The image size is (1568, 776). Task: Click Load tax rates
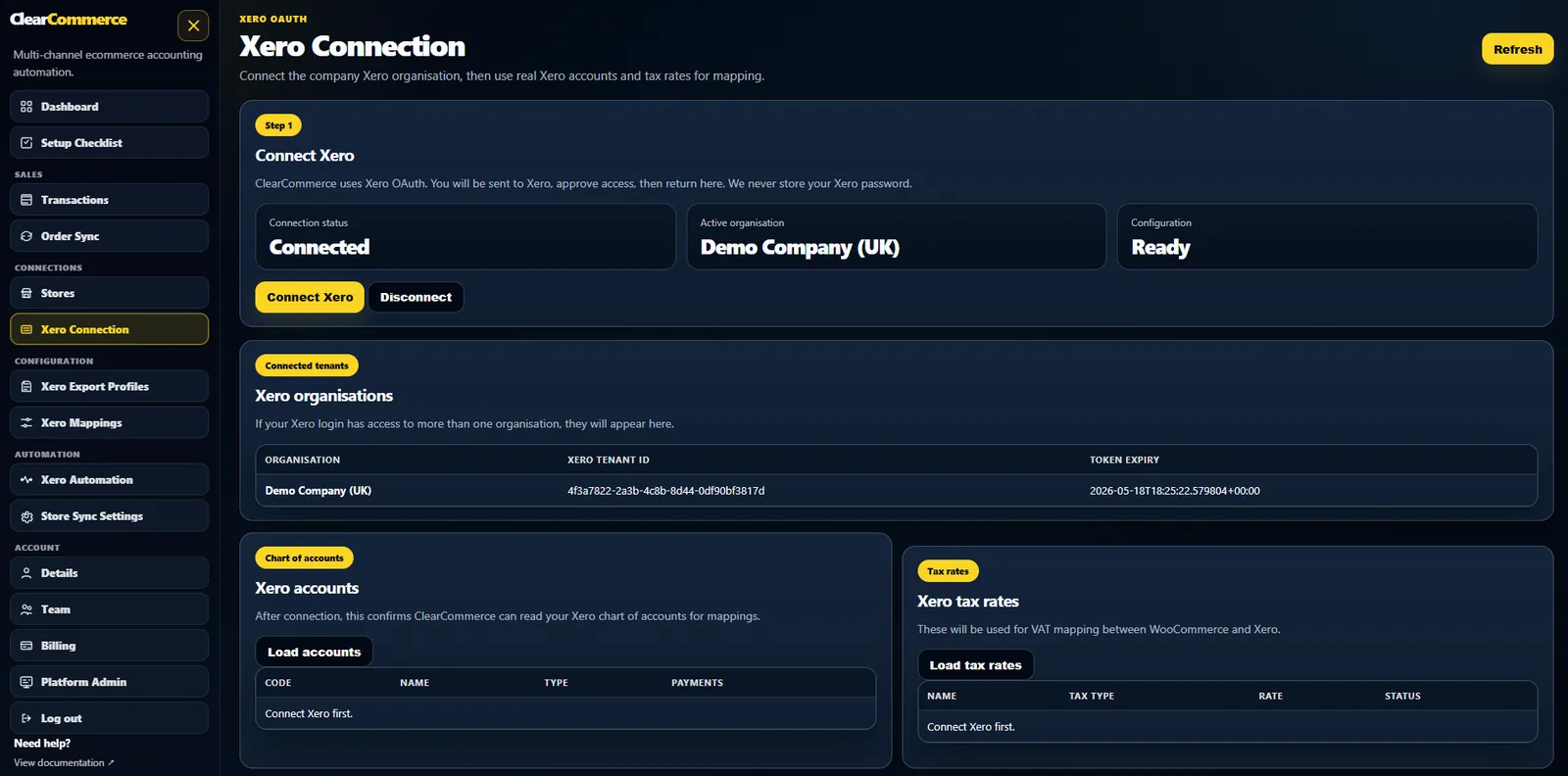point(975,665)
